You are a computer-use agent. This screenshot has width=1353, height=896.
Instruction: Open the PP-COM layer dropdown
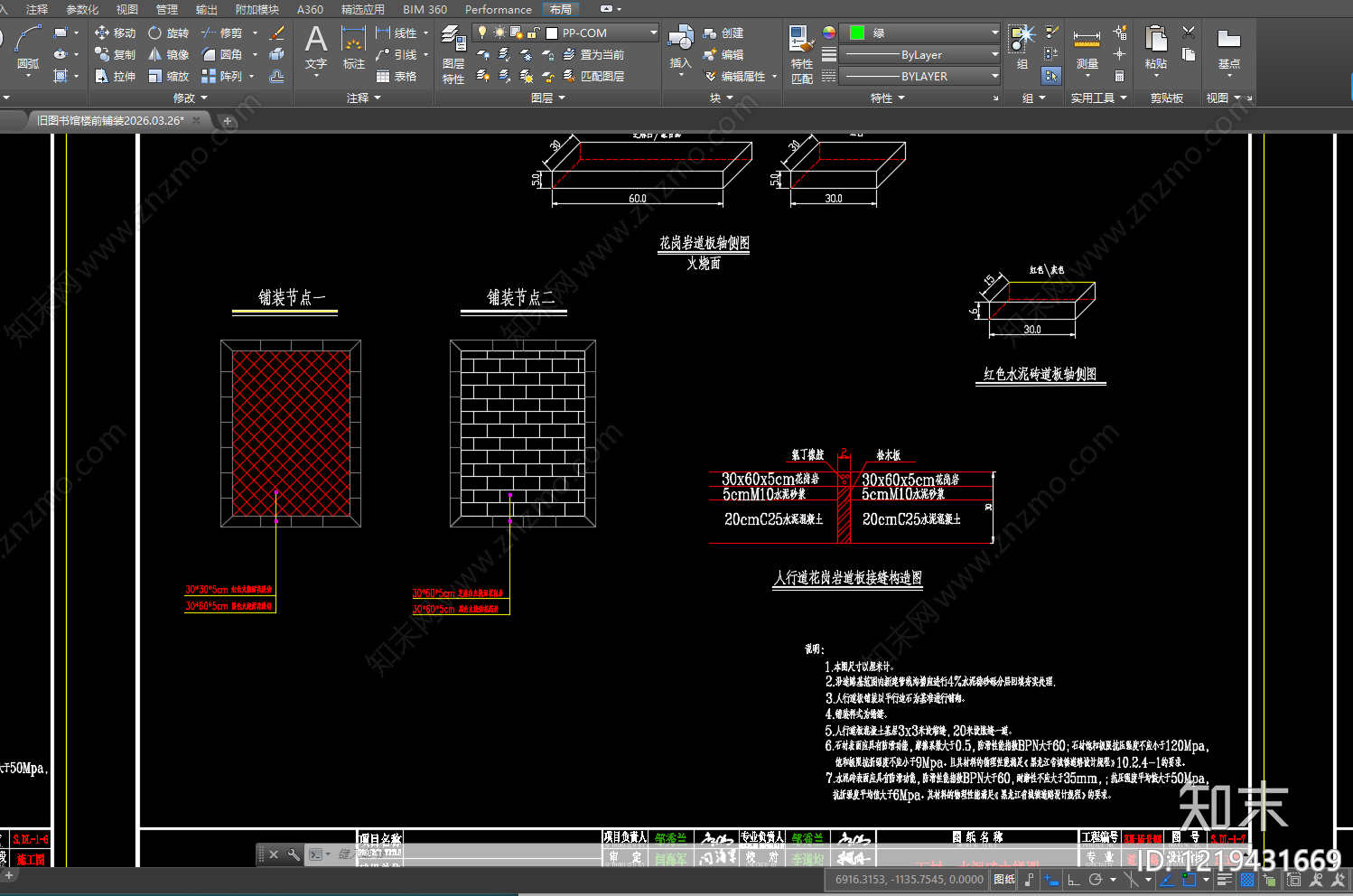click(565, 33)
